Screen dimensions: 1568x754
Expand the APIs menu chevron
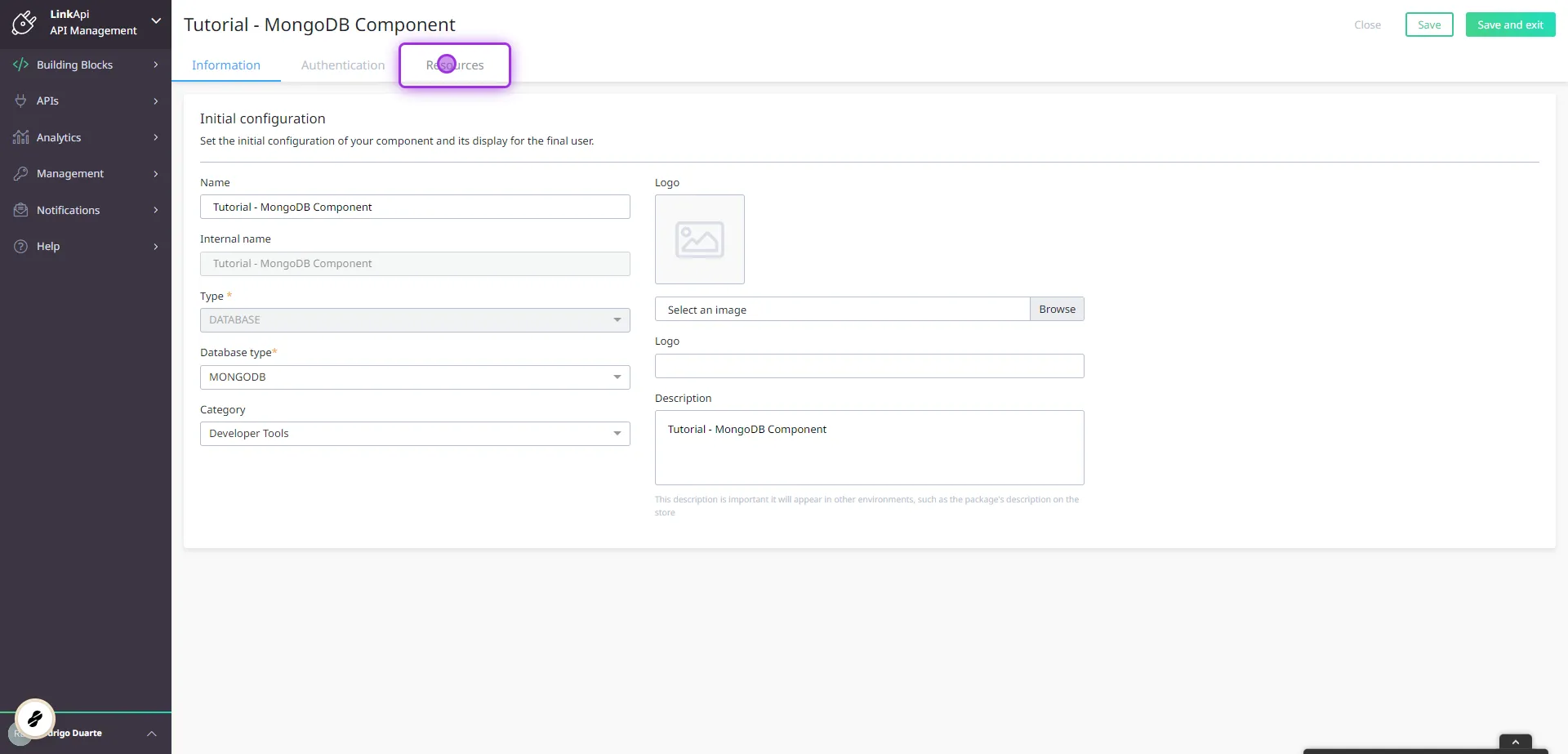(156, 101)
